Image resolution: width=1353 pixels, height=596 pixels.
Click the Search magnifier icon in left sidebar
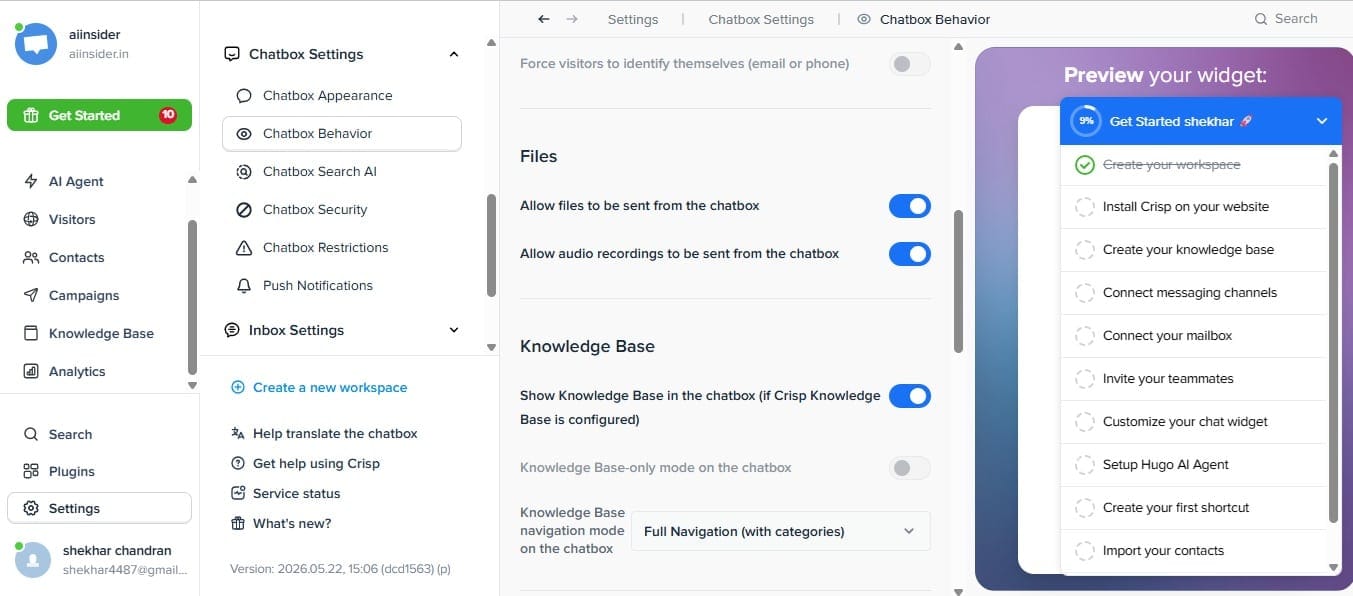click(x=31, y=434)
